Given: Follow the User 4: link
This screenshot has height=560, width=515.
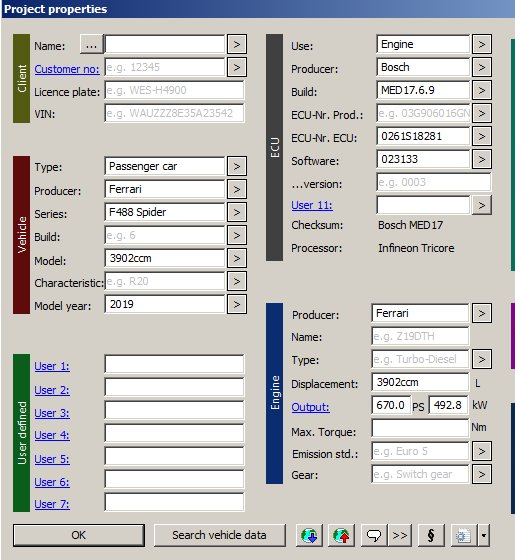Looking at the screenshot, I should [52, 435].
